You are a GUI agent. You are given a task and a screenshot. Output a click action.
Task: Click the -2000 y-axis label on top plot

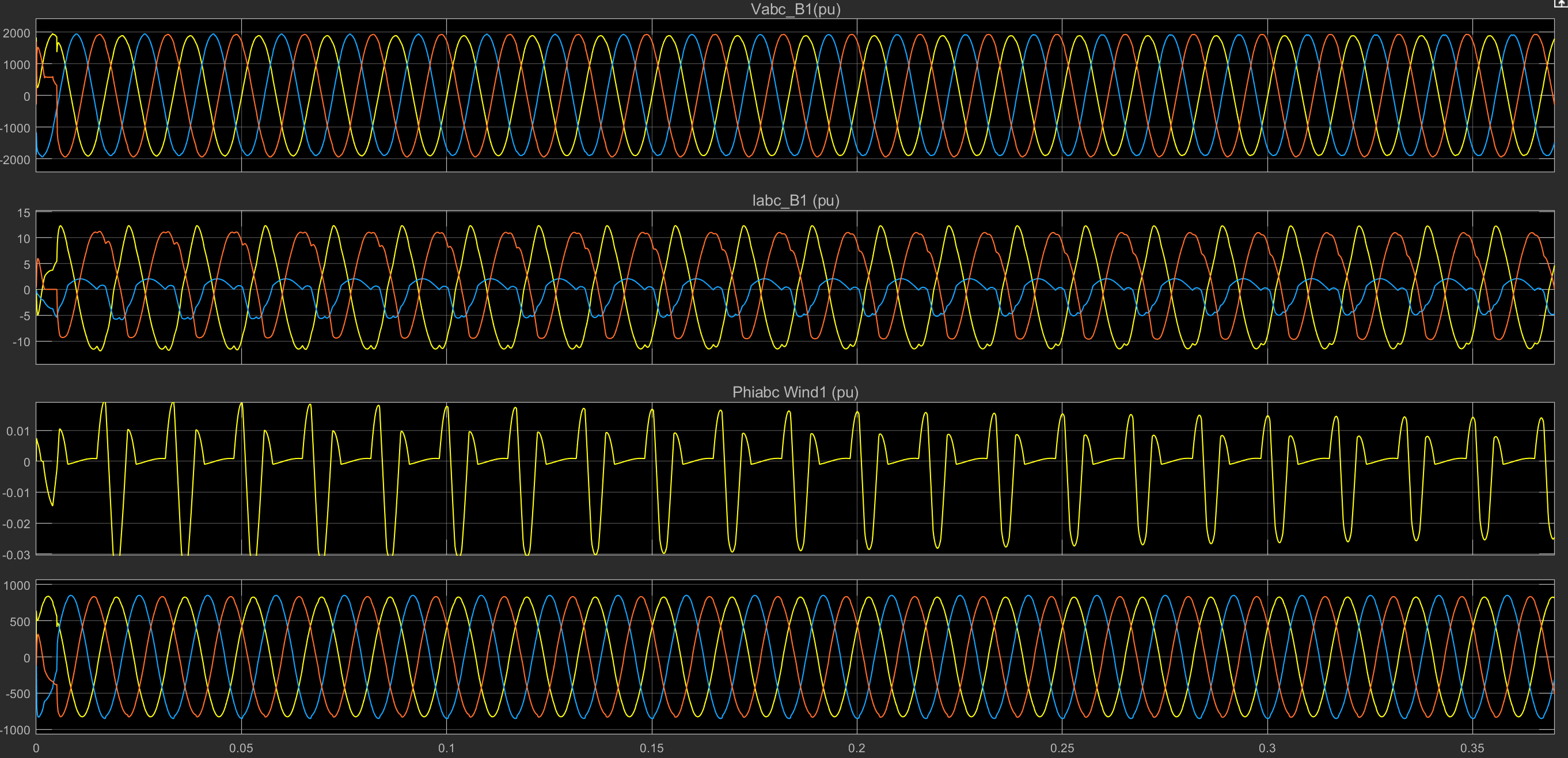(15, 160)
